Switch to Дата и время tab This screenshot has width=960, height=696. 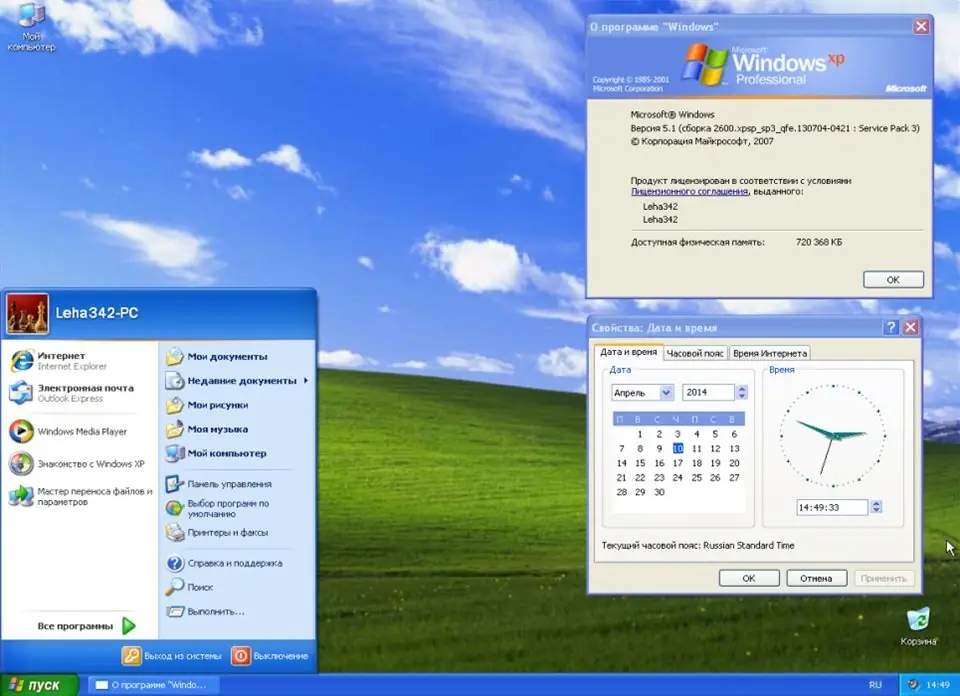coord(628,352)
